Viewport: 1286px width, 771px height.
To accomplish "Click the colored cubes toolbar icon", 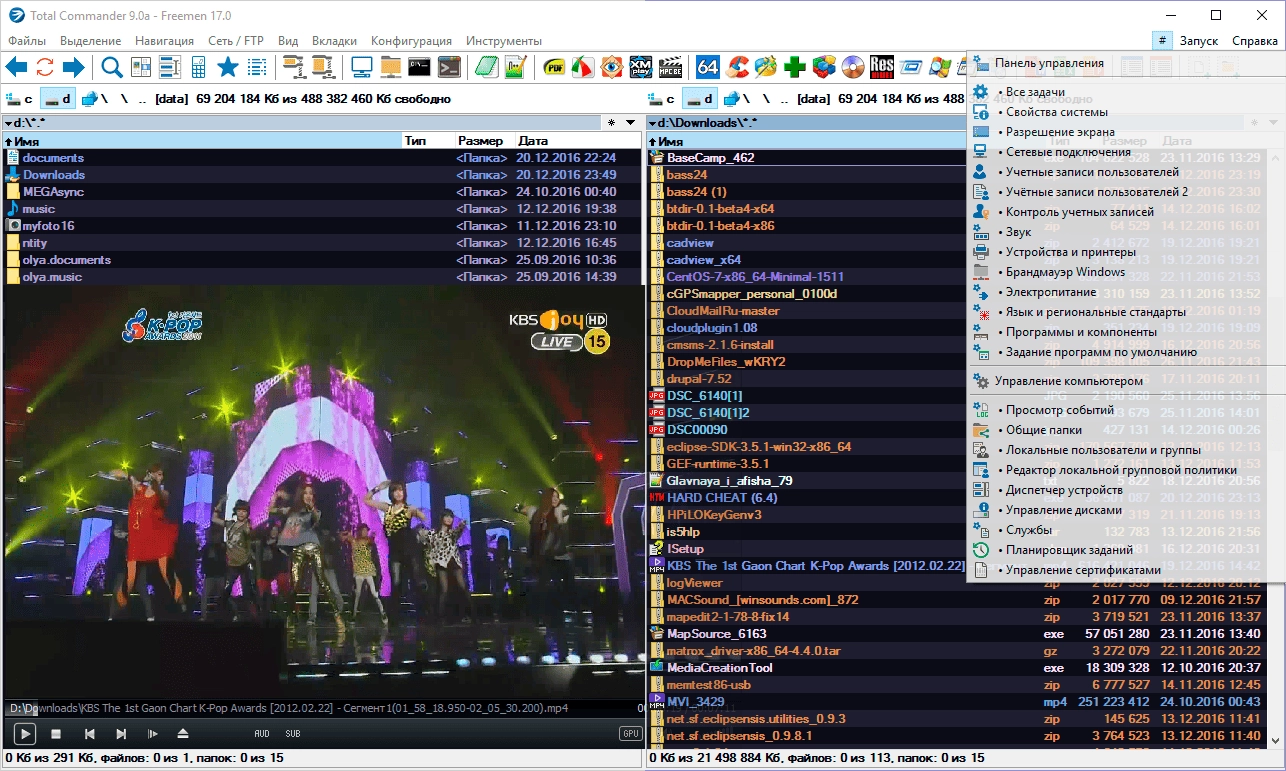I will point(824,68).
